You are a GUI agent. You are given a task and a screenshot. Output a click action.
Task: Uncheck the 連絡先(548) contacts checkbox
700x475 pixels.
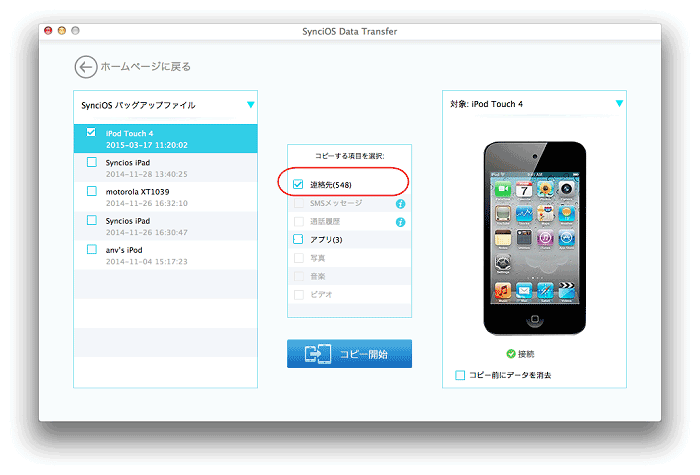298,184
